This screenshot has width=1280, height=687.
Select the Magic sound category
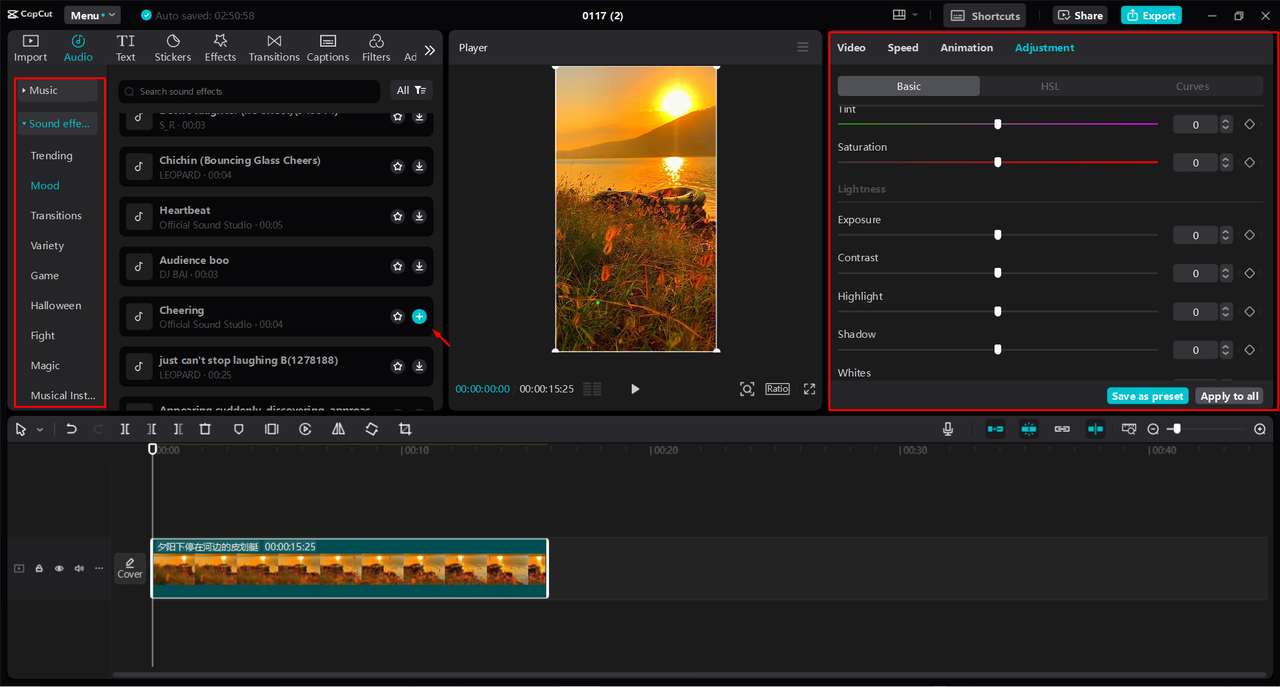point(45,366)
